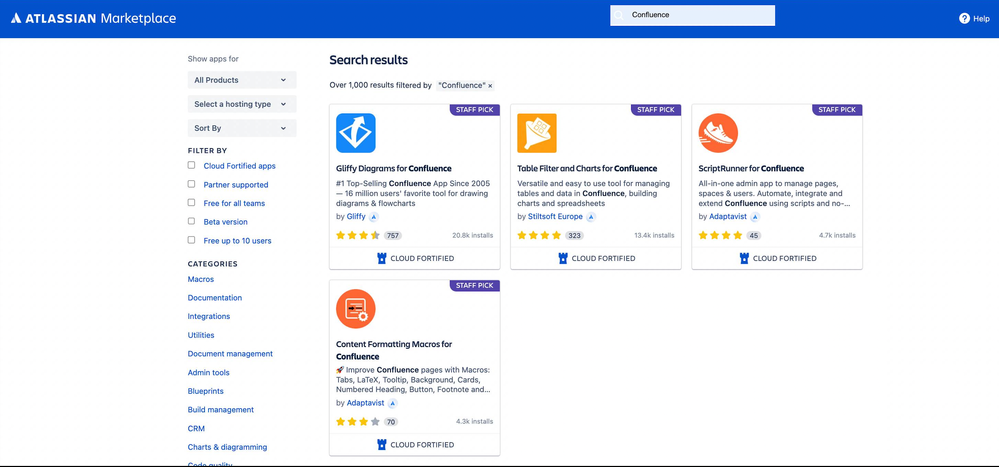Select the Free up to 10 users checkbox
This screenshot has width=999, height=467.
(191, 240)
